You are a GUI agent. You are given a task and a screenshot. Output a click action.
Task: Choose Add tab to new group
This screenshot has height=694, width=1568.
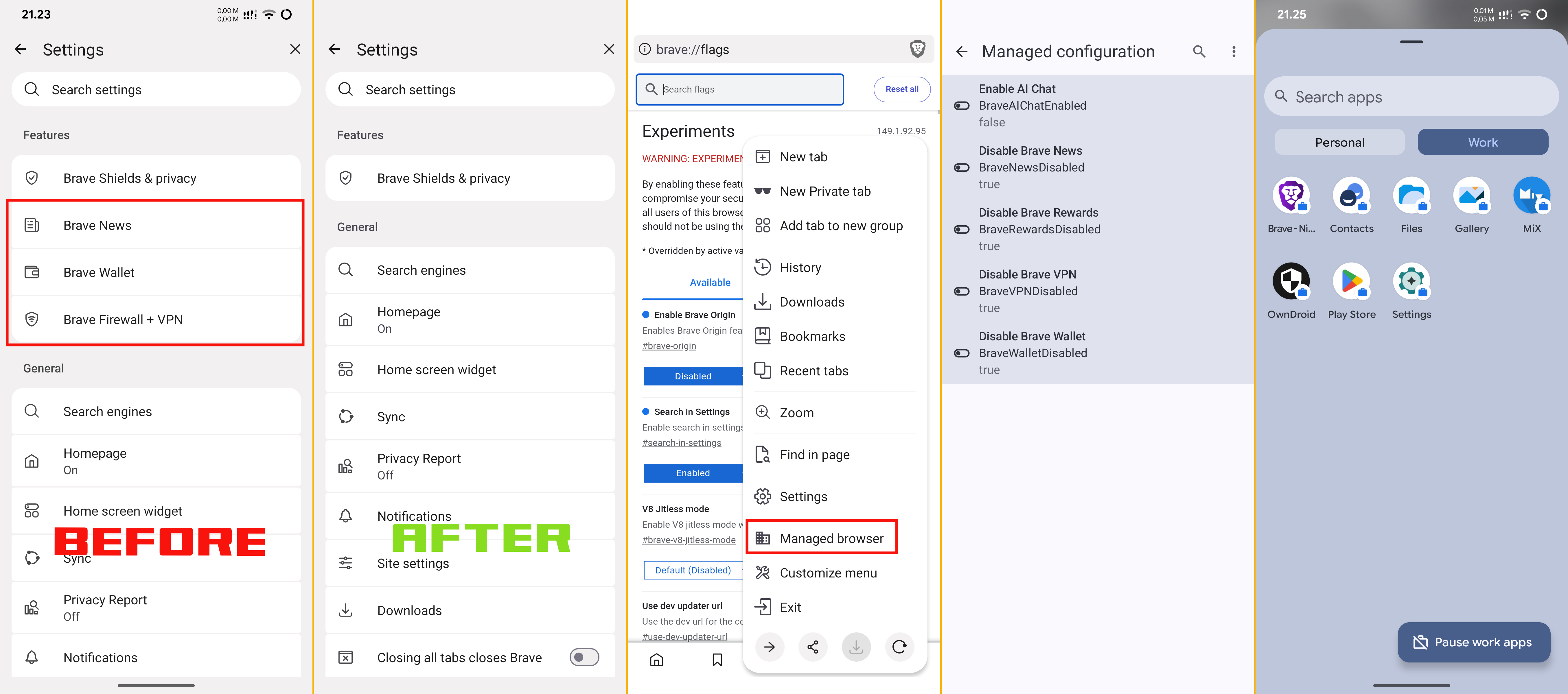tap(835, 226)
